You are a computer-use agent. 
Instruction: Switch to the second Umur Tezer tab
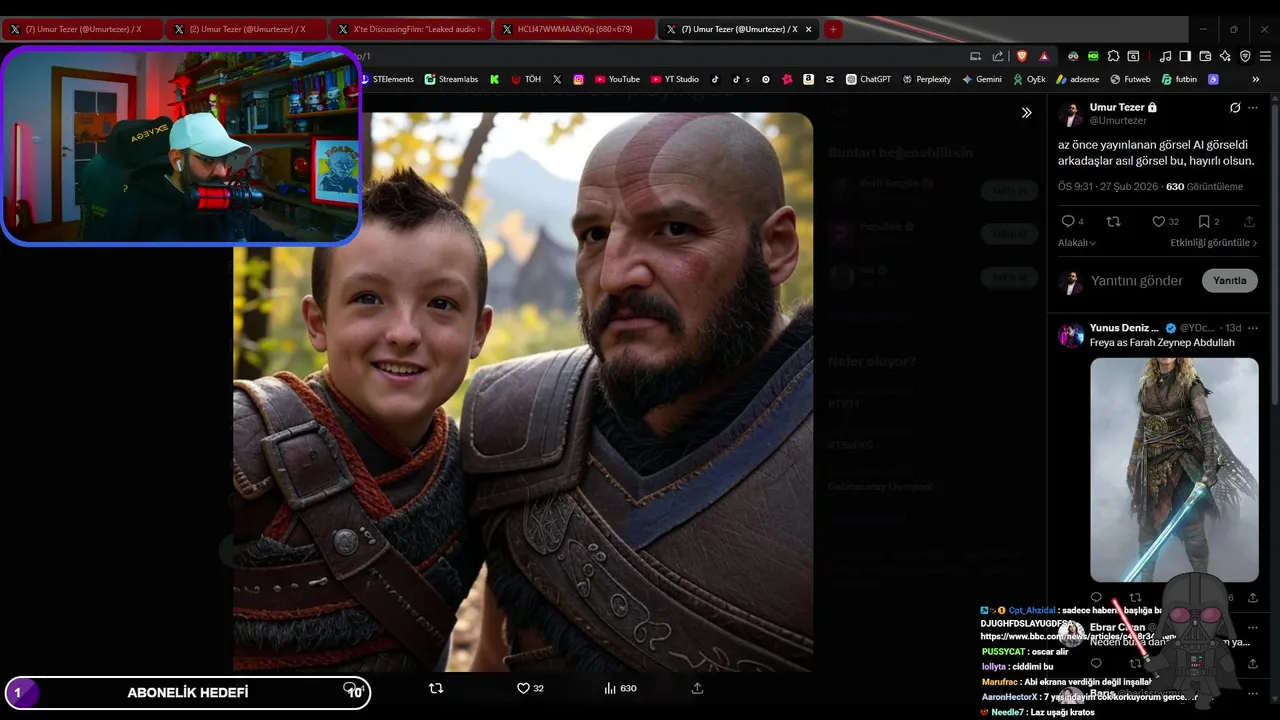[246, 29]
